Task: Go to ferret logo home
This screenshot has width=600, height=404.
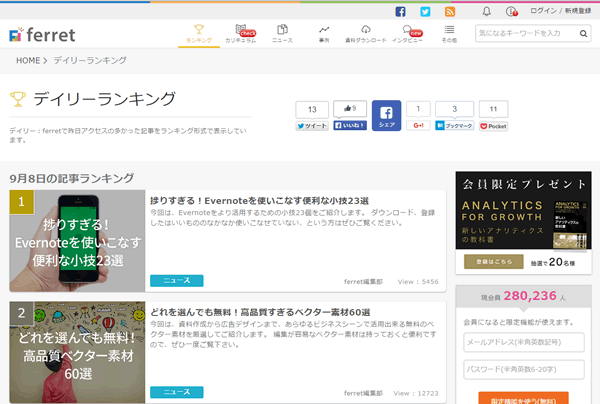Action: 42,35
